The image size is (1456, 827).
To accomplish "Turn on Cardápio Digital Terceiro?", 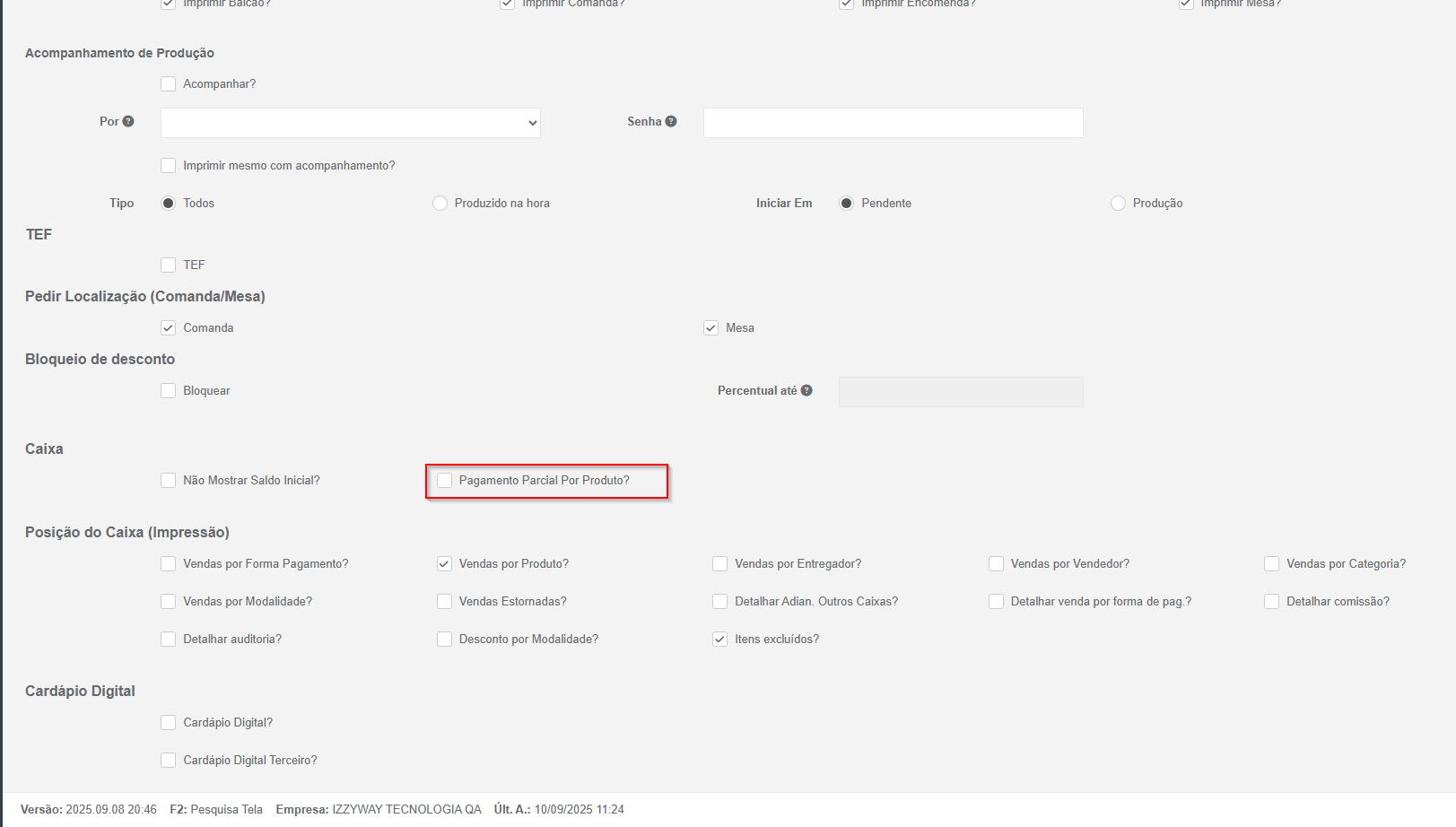I will coord(169,761).
